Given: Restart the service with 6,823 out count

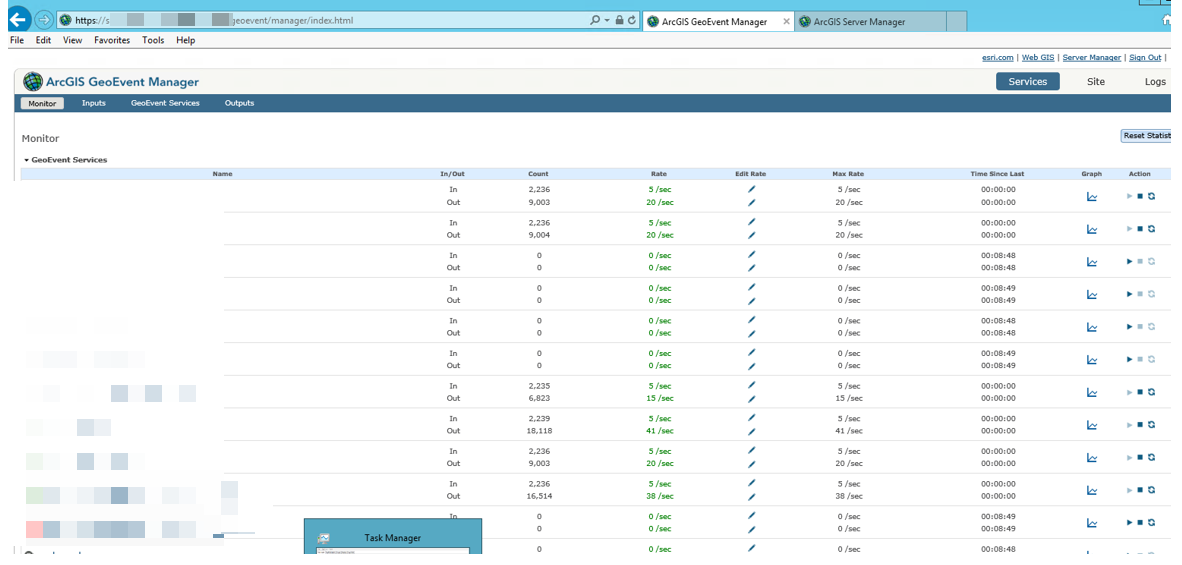Looking at the screenshot, I should [x=1152, y=392].
